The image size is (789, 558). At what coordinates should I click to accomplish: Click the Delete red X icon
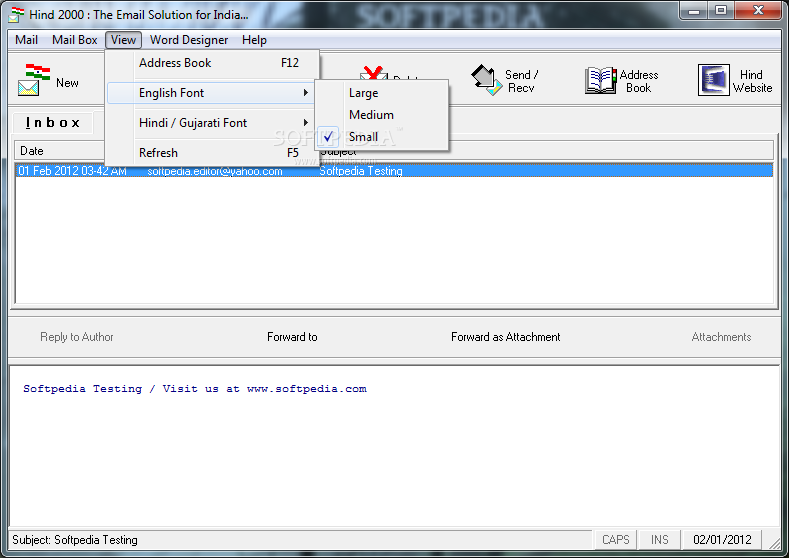[373, 73]
